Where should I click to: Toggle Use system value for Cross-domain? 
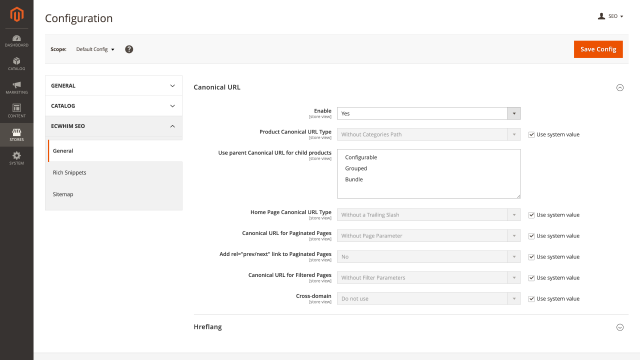pyautogui.click(x=531, y=299)
